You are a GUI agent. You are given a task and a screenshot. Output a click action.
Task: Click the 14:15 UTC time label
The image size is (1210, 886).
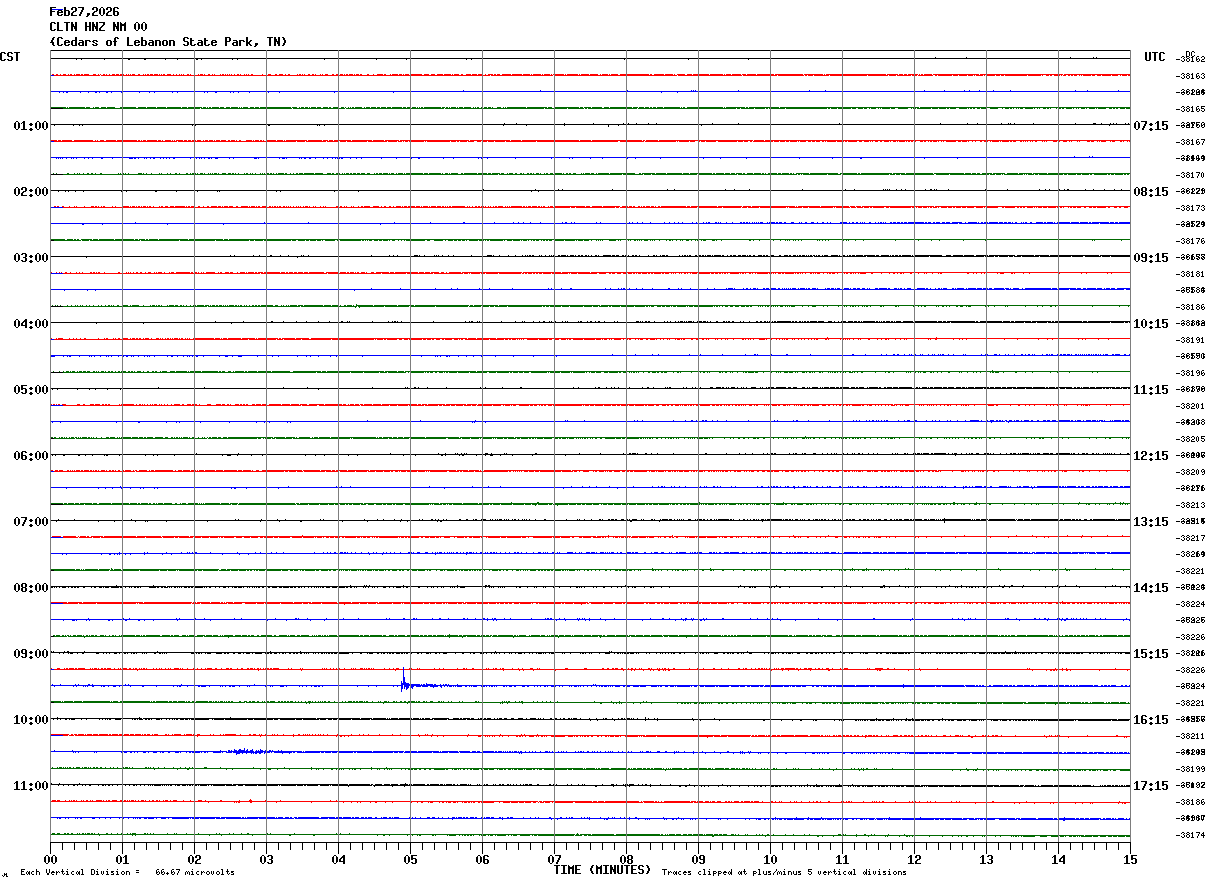(1151, 588)
